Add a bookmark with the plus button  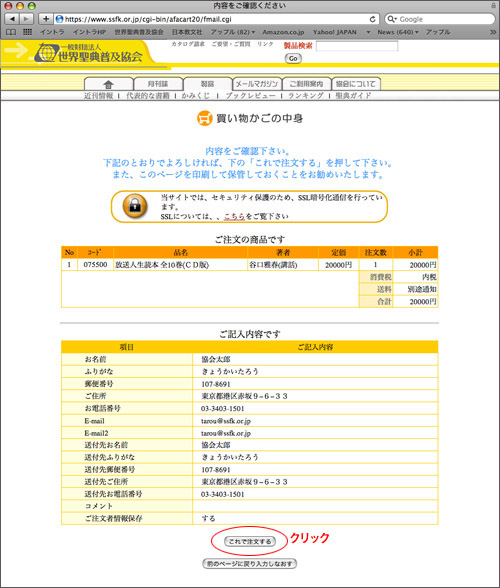coord(45,19)
